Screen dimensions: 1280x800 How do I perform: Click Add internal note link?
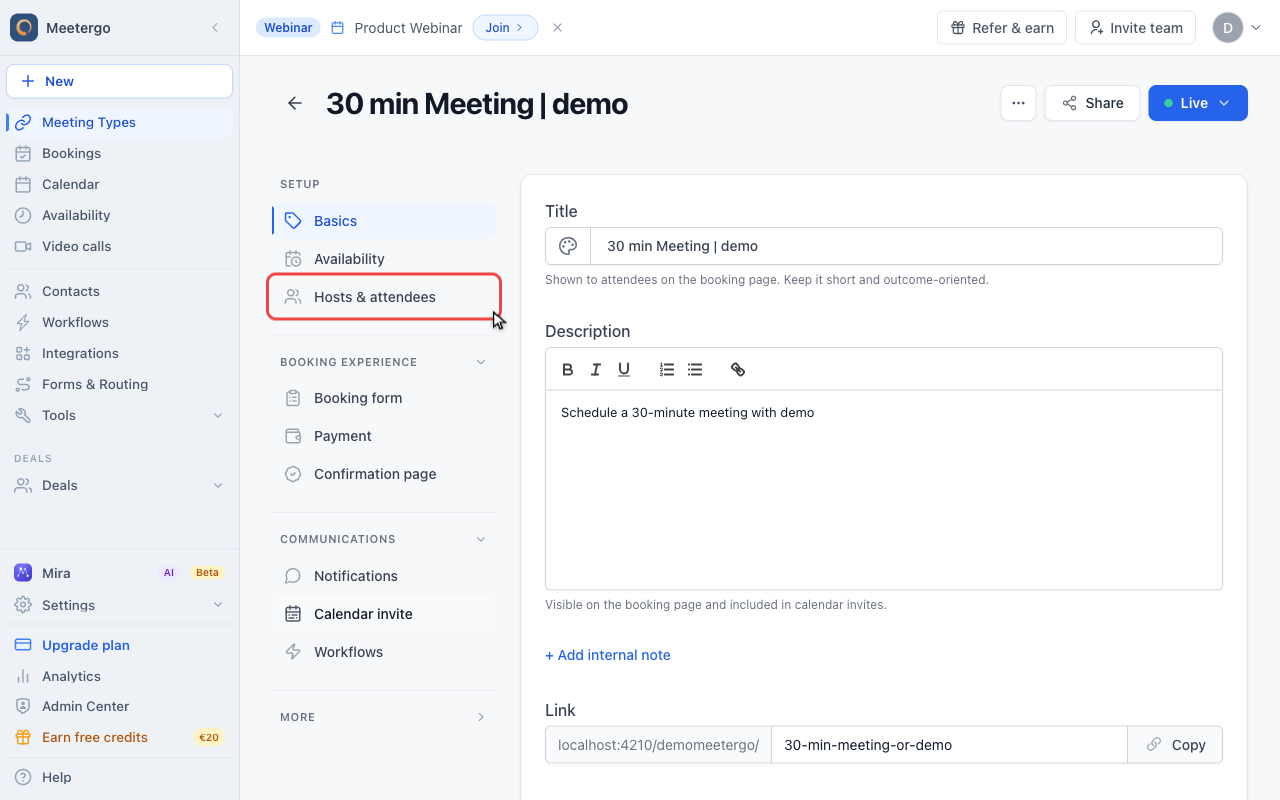[x=608, y=655]
